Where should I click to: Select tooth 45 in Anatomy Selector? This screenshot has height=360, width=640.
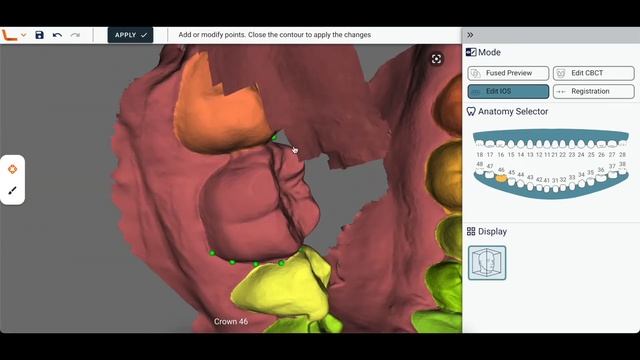(x=511, y=182)
